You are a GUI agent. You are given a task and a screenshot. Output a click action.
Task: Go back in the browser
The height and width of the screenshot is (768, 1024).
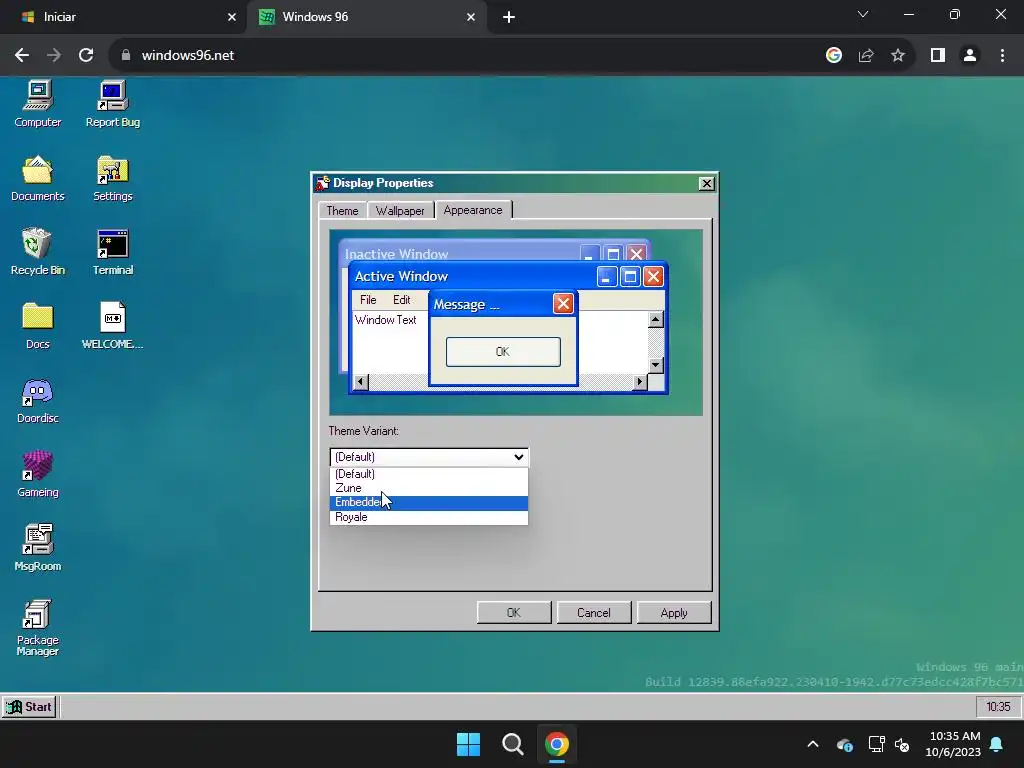pyautogui.click(x=22, y=56)
